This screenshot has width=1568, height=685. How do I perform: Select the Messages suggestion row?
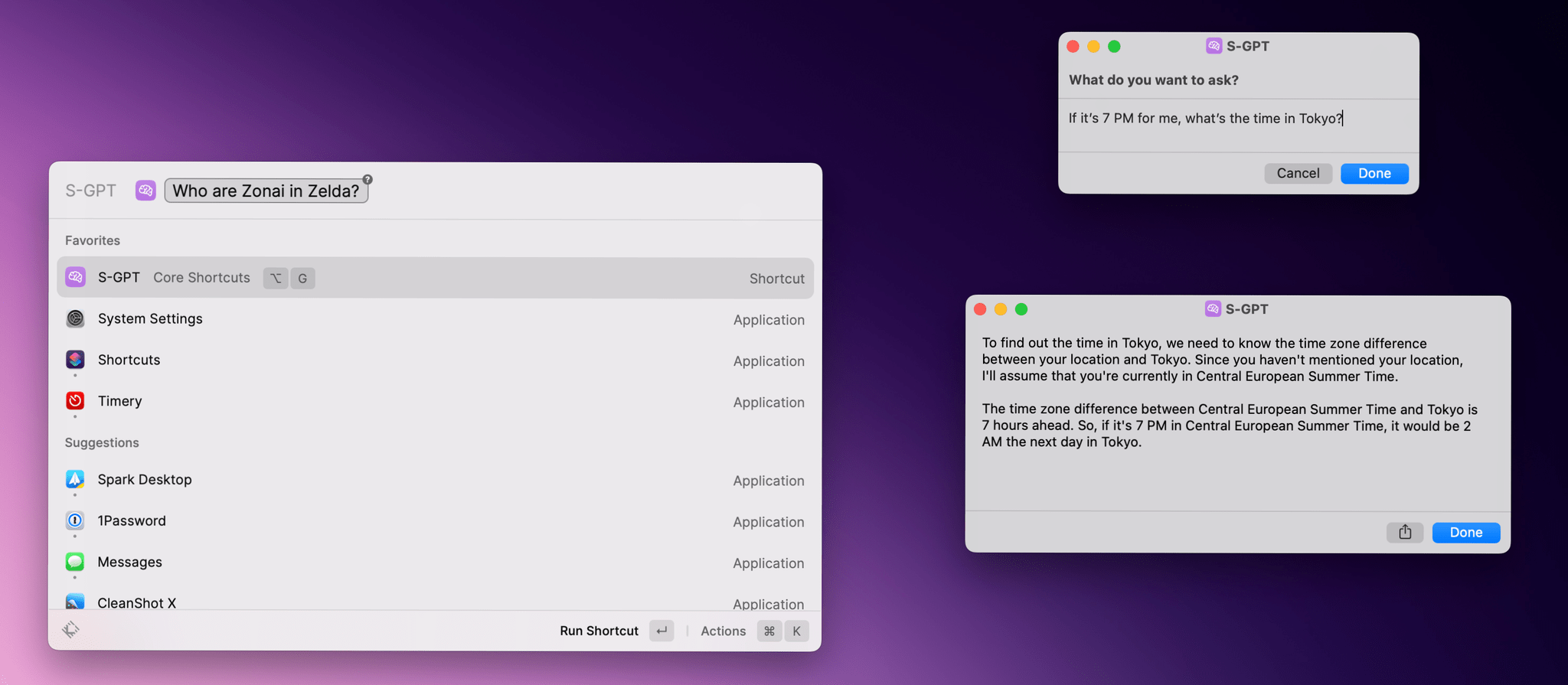click(x=435, y=563)
